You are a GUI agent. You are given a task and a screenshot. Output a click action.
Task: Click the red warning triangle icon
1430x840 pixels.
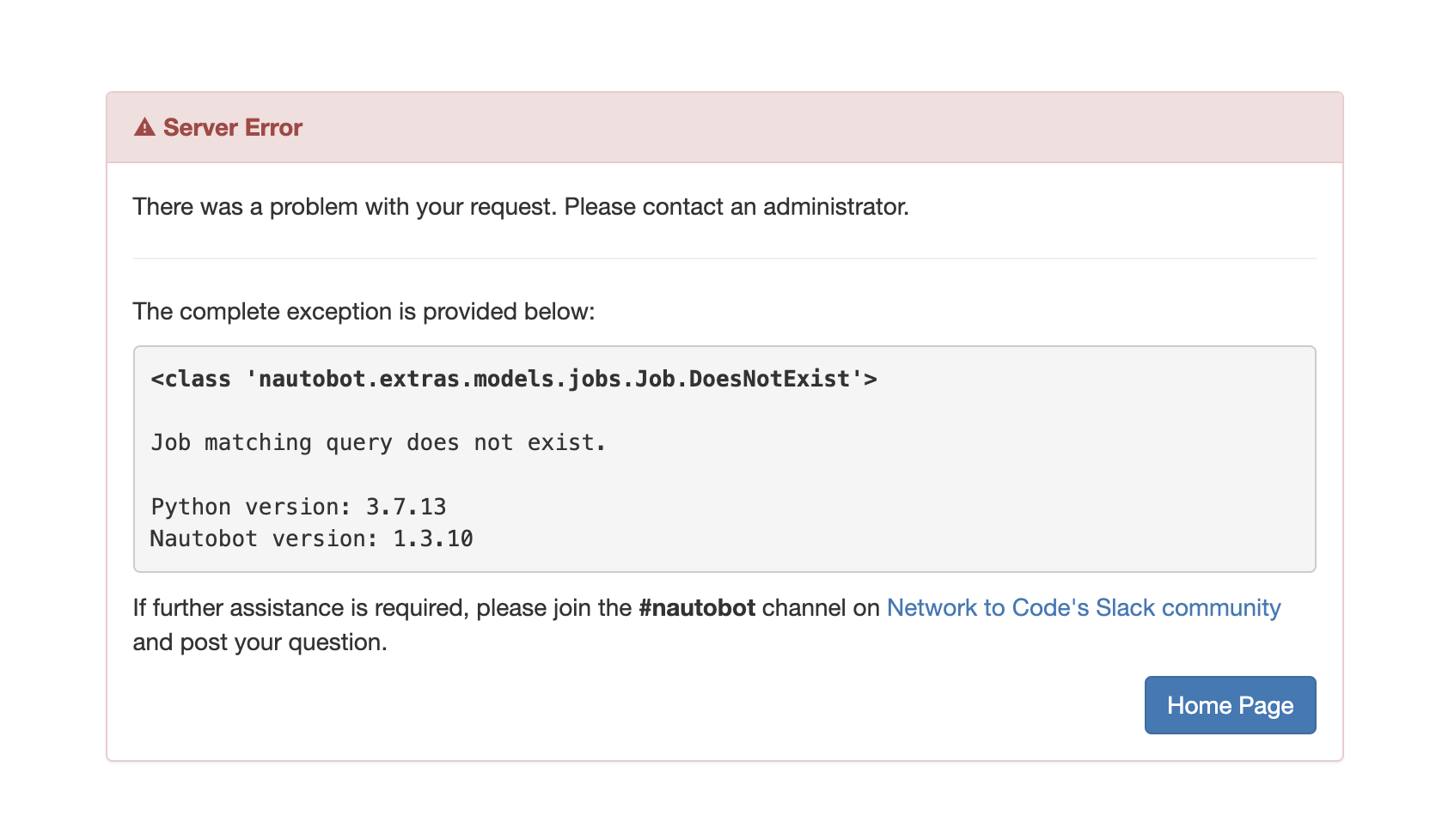coord(144,127)
